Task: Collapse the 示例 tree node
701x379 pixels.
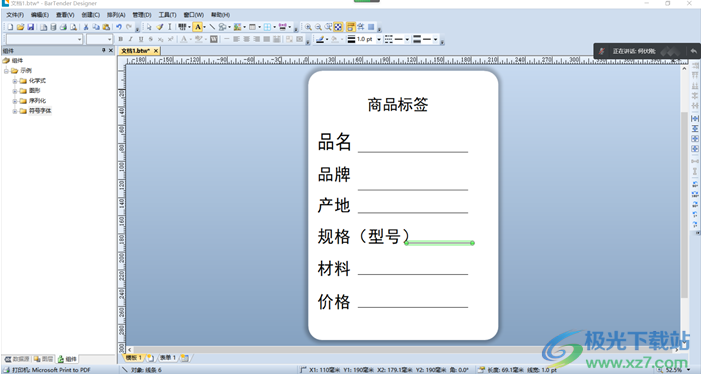Action: click(6, 71)
